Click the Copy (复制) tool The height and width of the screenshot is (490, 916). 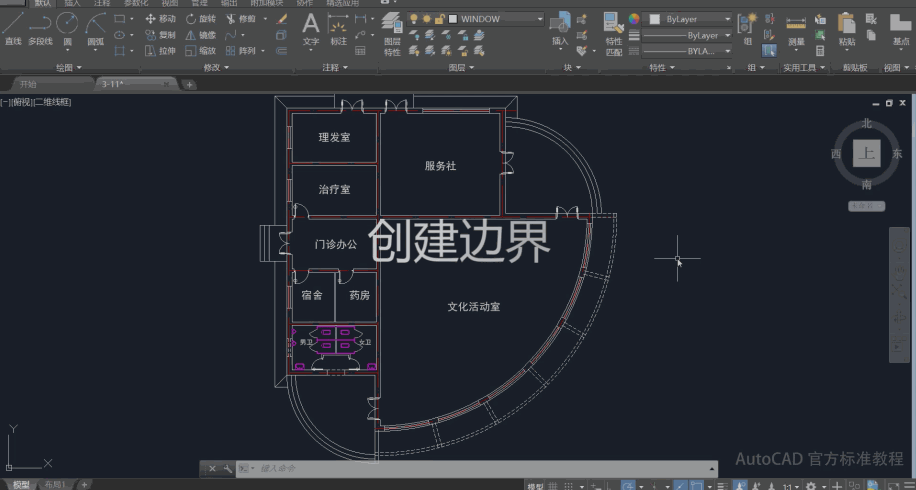click(x=160, y=34)
